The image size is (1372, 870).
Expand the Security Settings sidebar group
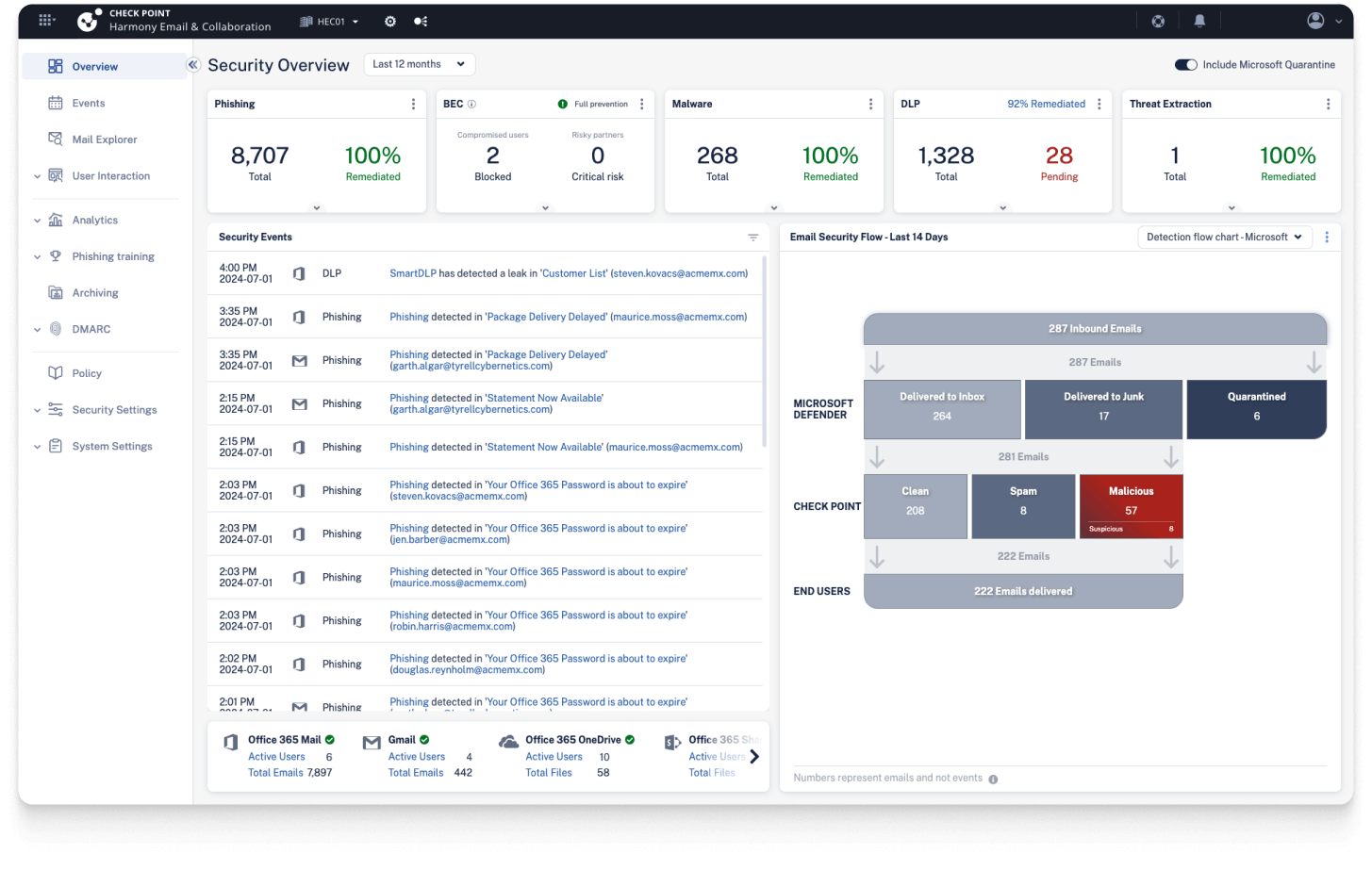(x=38, y=410)
